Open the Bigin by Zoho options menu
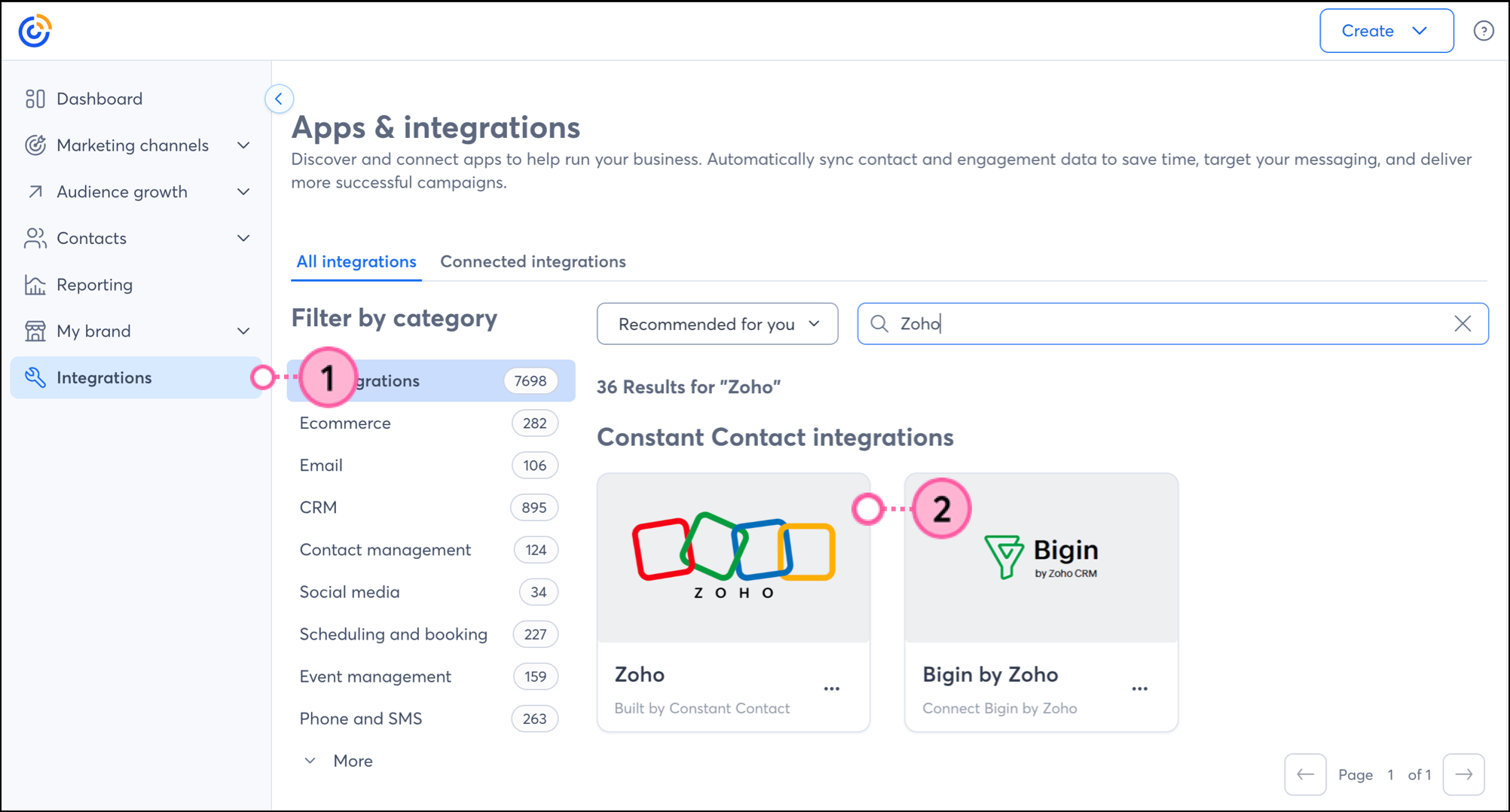This screenshot has height=812, width=1510. [x=1139, y=688]
